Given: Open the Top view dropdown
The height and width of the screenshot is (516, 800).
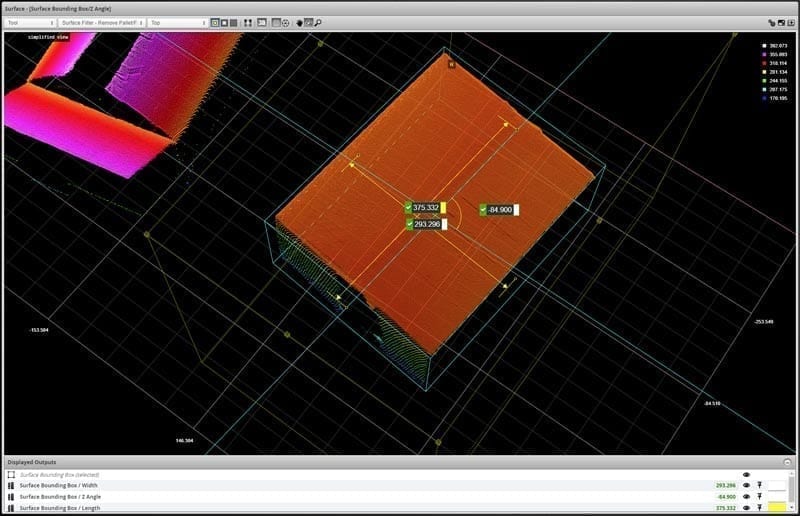Looking at the screenshot, I should click(176, 22).
